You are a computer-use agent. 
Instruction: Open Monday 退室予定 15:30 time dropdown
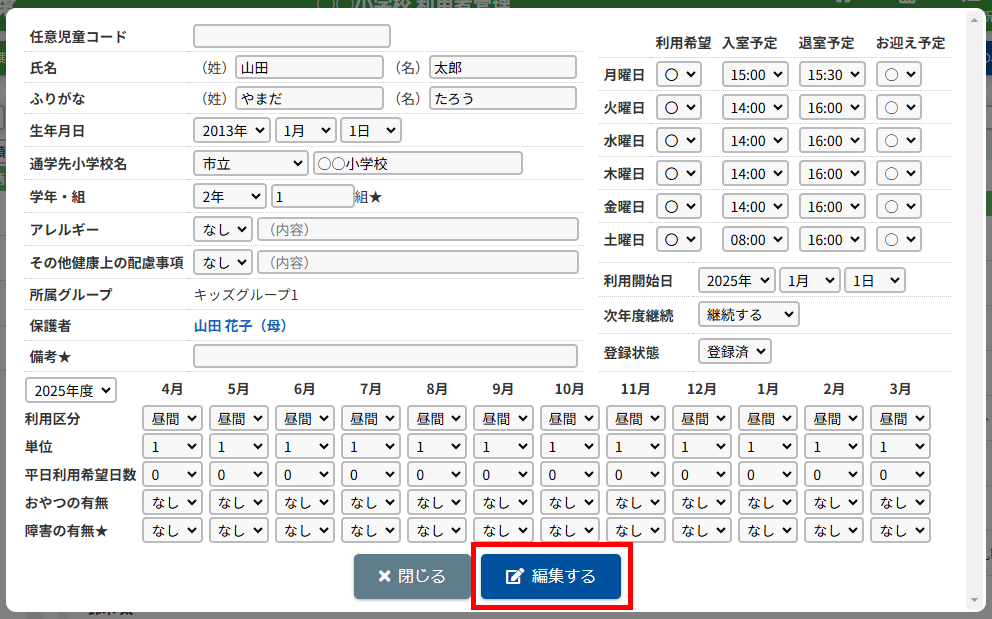(832, 75)
